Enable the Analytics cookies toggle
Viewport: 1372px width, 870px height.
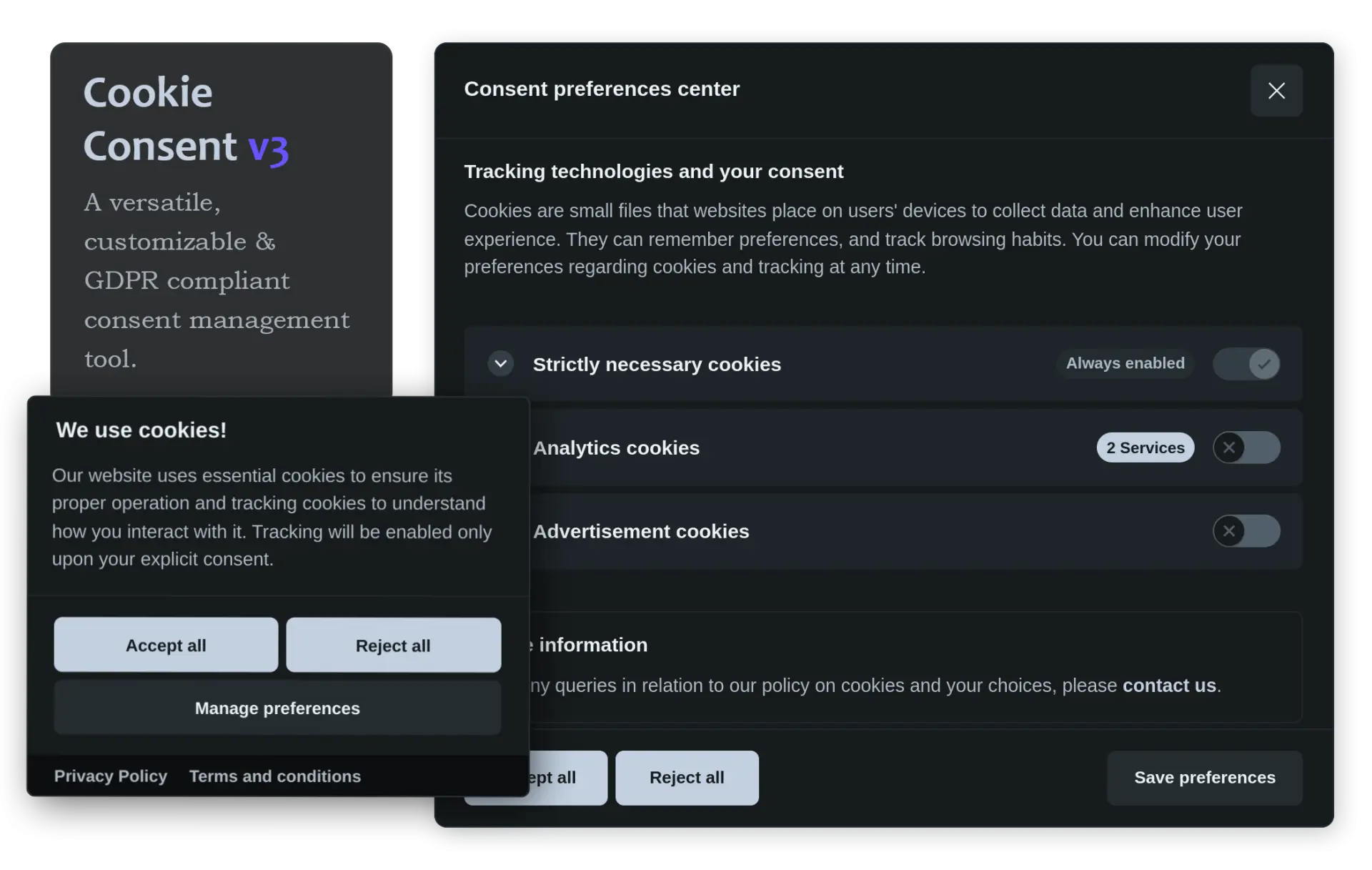pos(1246,448)
